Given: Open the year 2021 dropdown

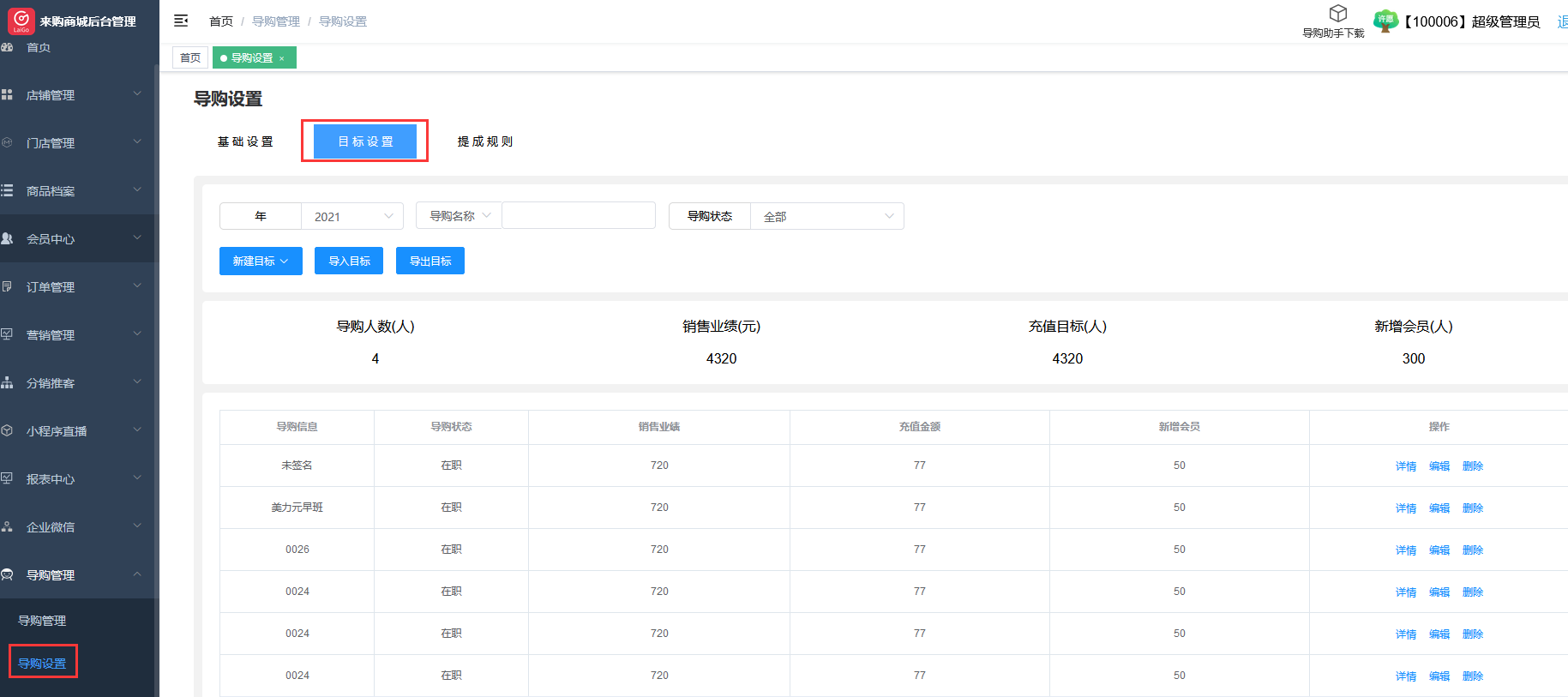Looking at the screenshot, I should 352,216.
